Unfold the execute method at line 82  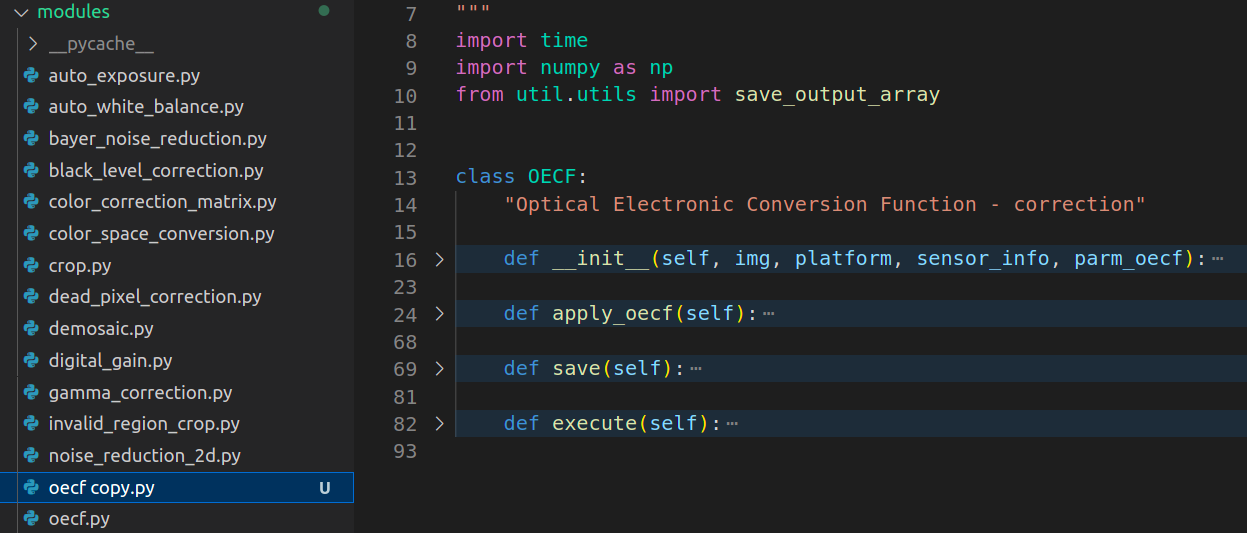click(x=439, y=424)
